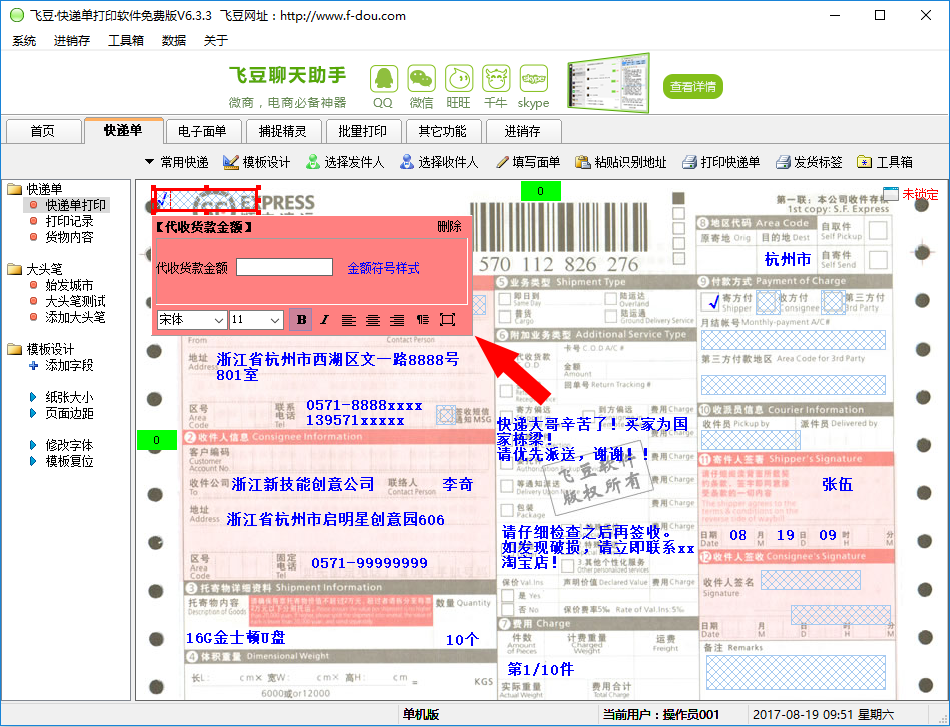950x727 pixels.
Task: Click 选择收件人 in the toolbar
Action: pyautogui.click(x=439, y=162)
